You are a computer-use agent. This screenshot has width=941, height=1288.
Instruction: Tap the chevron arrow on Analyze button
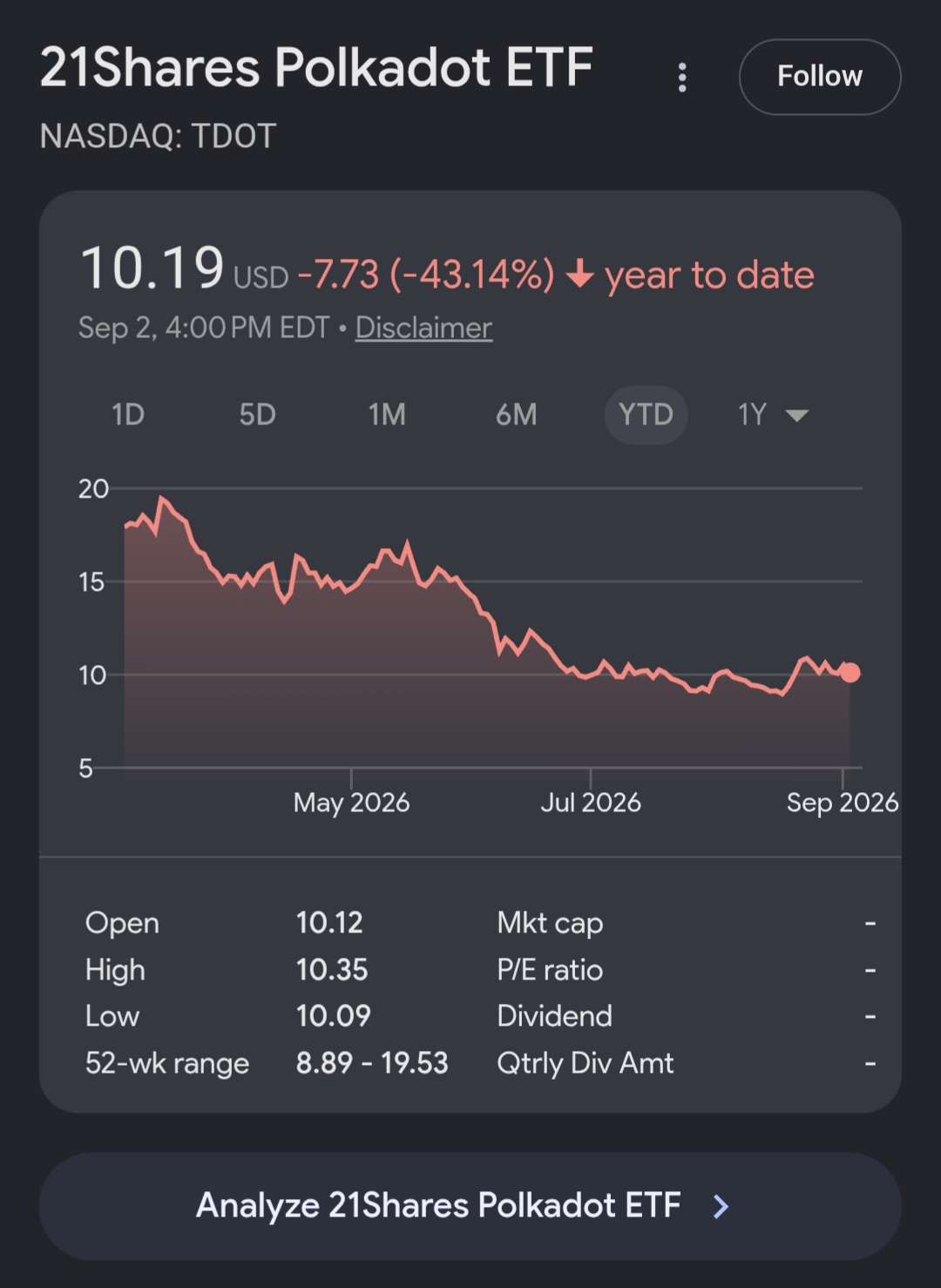(x=721, y=1206)
